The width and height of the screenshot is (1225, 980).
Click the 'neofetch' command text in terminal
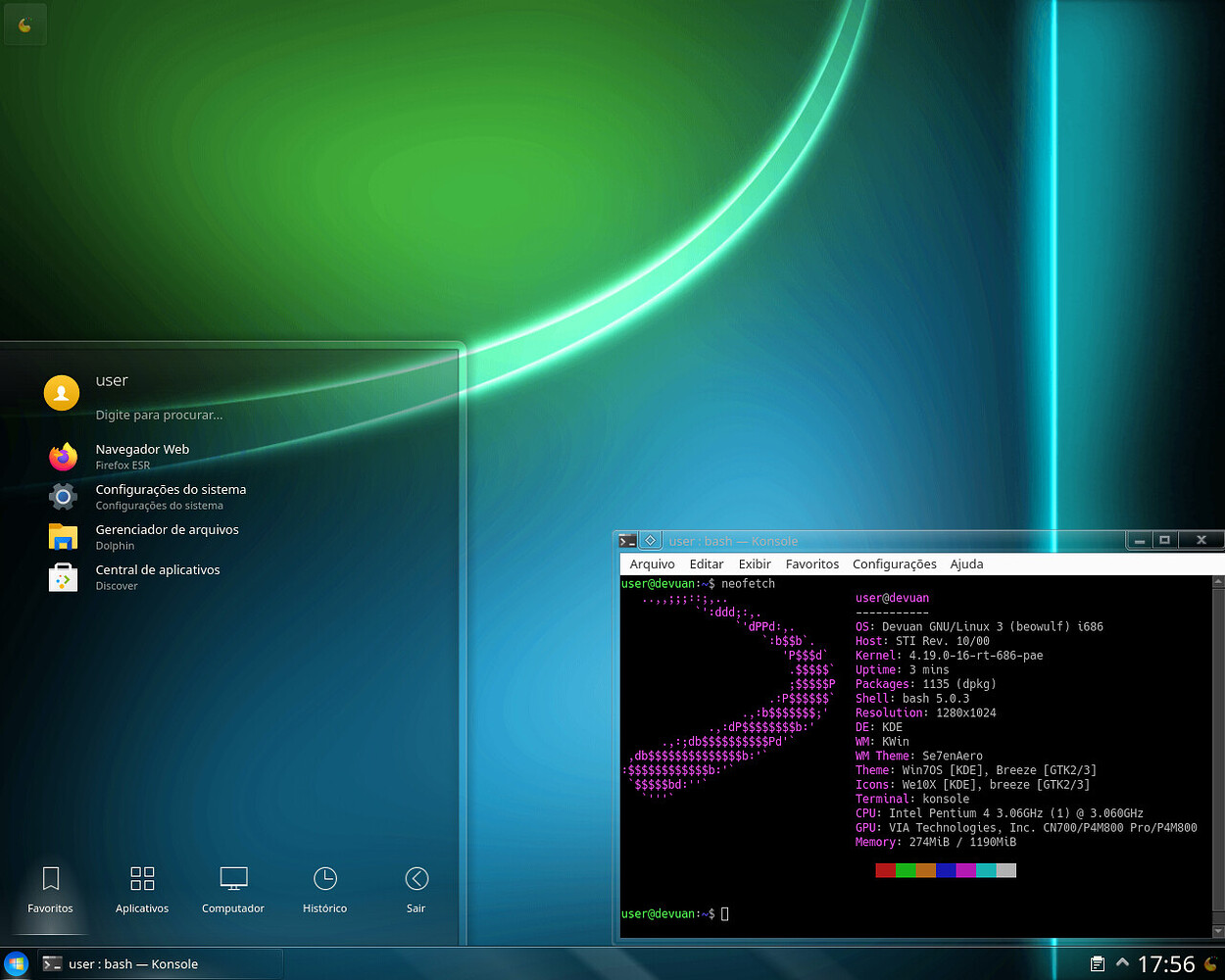point(748,584)
